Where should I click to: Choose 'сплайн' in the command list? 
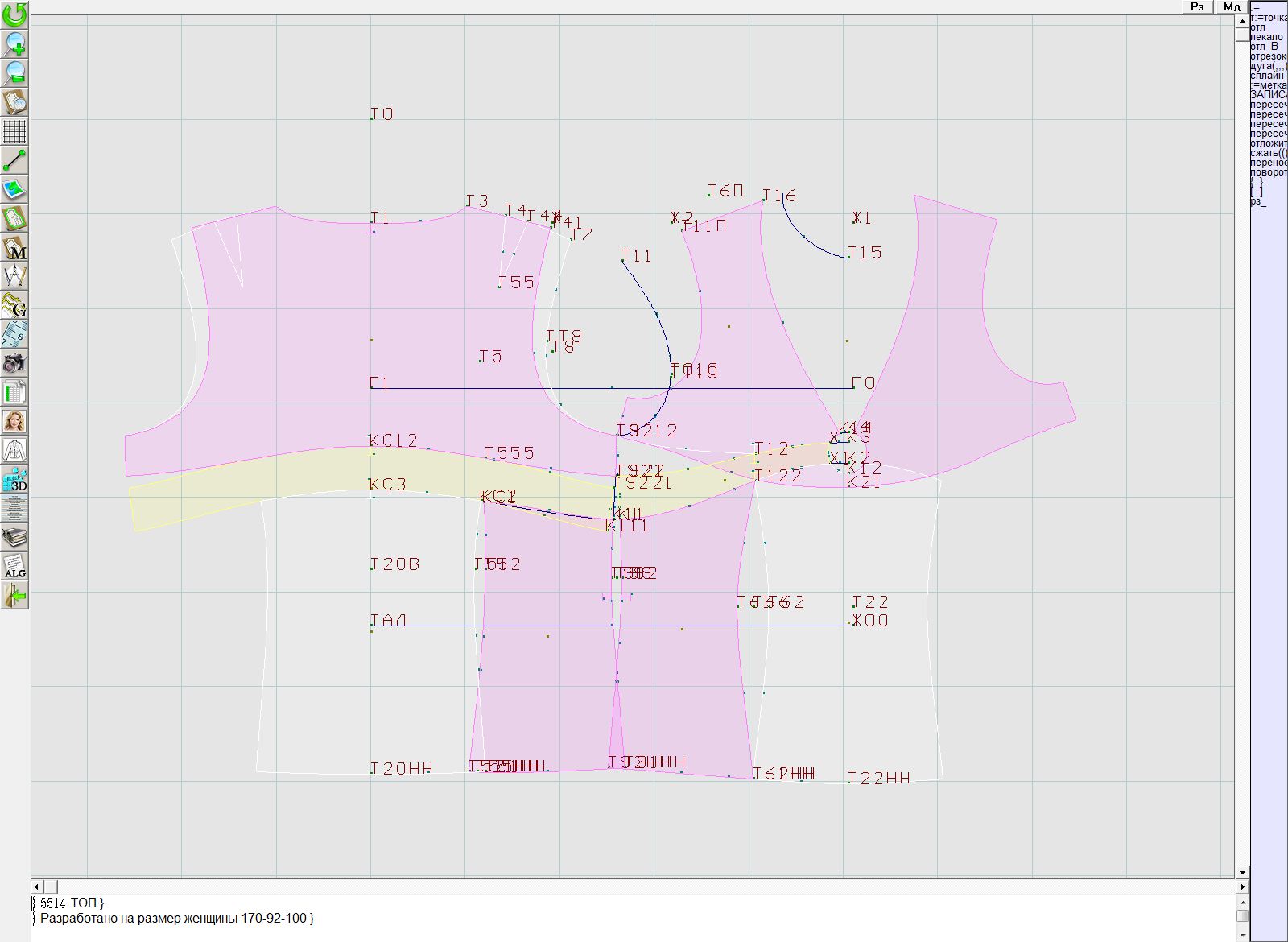coord(1267,76)
